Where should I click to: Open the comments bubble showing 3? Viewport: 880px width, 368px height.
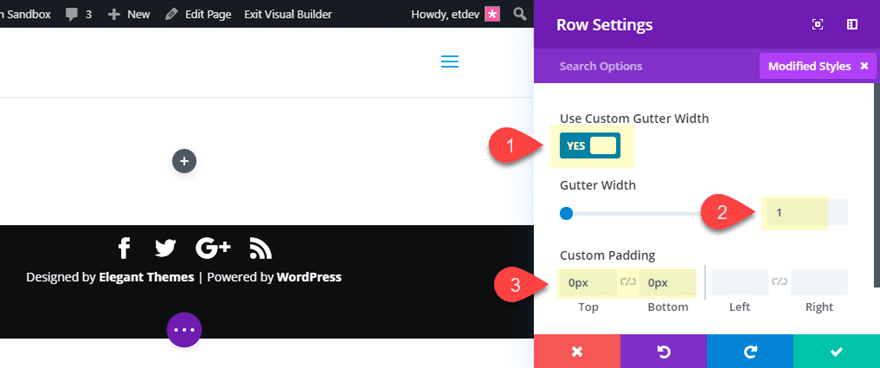click(78, 14)
